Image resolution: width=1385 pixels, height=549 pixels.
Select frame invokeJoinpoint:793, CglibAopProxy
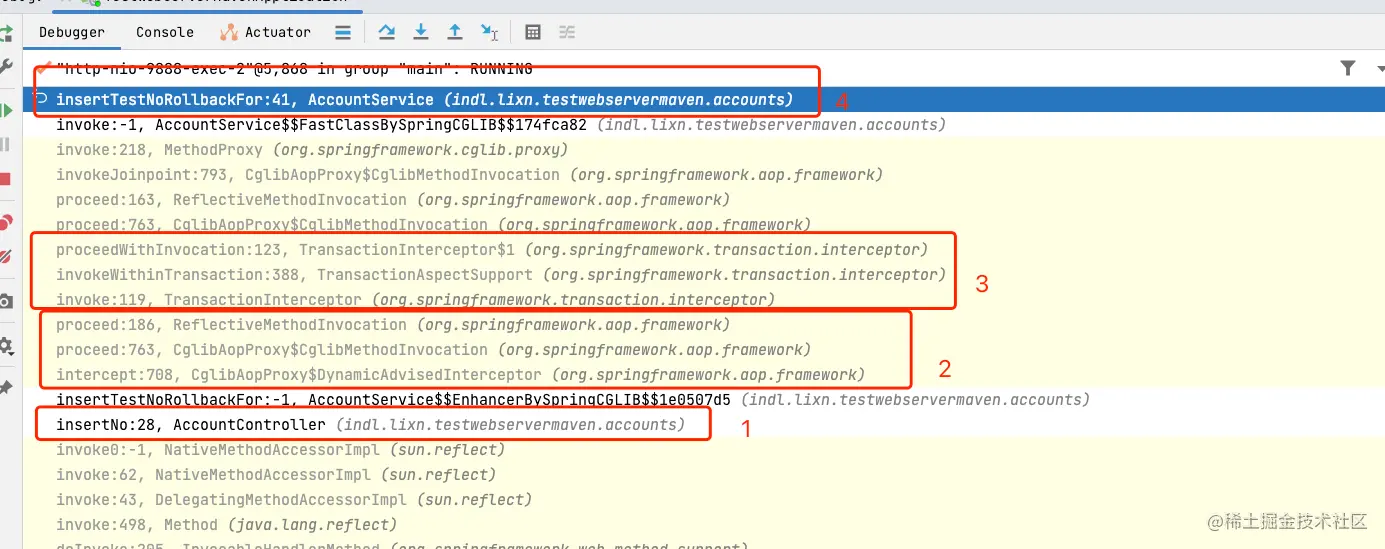click(704, 175)
